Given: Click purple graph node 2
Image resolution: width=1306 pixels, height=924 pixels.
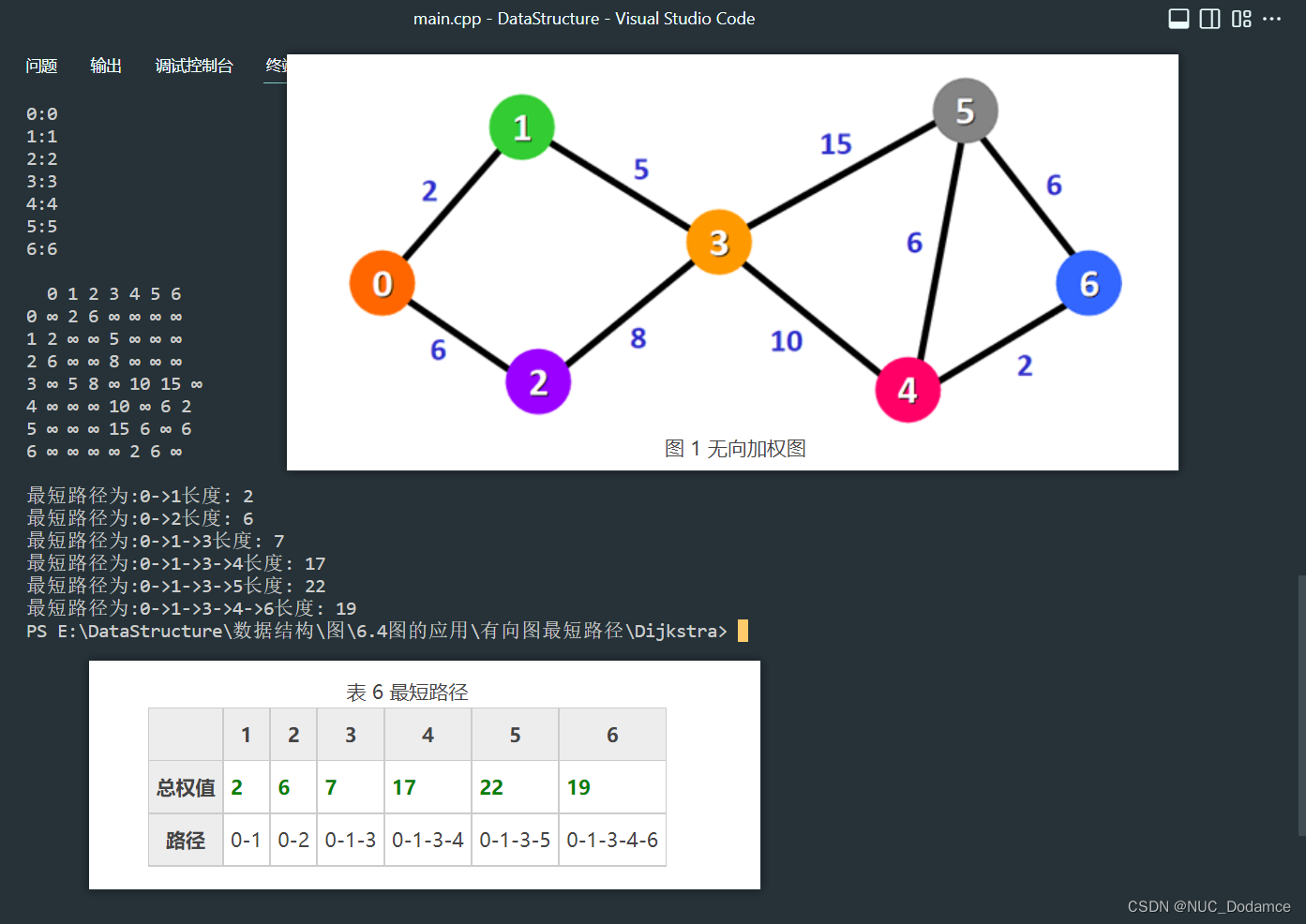Looking at the screenshot, I should pyautogui.click(x=538, y=381).
